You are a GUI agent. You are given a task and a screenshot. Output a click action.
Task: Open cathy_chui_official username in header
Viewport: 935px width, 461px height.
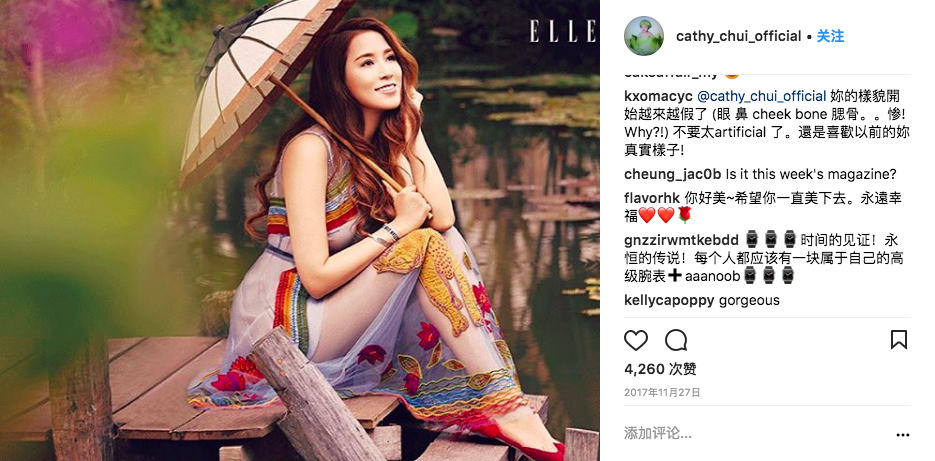[738, 36]
